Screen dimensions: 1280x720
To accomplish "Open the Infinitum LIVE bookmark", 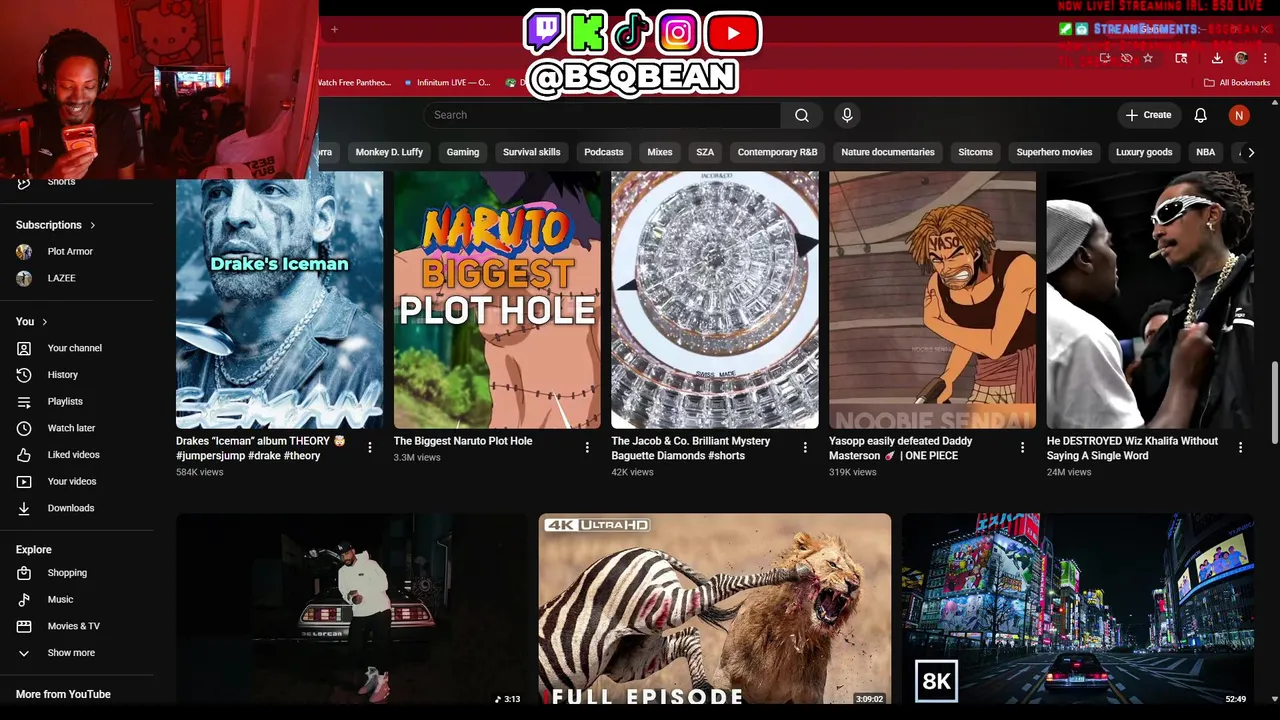I will pos(446,83).
